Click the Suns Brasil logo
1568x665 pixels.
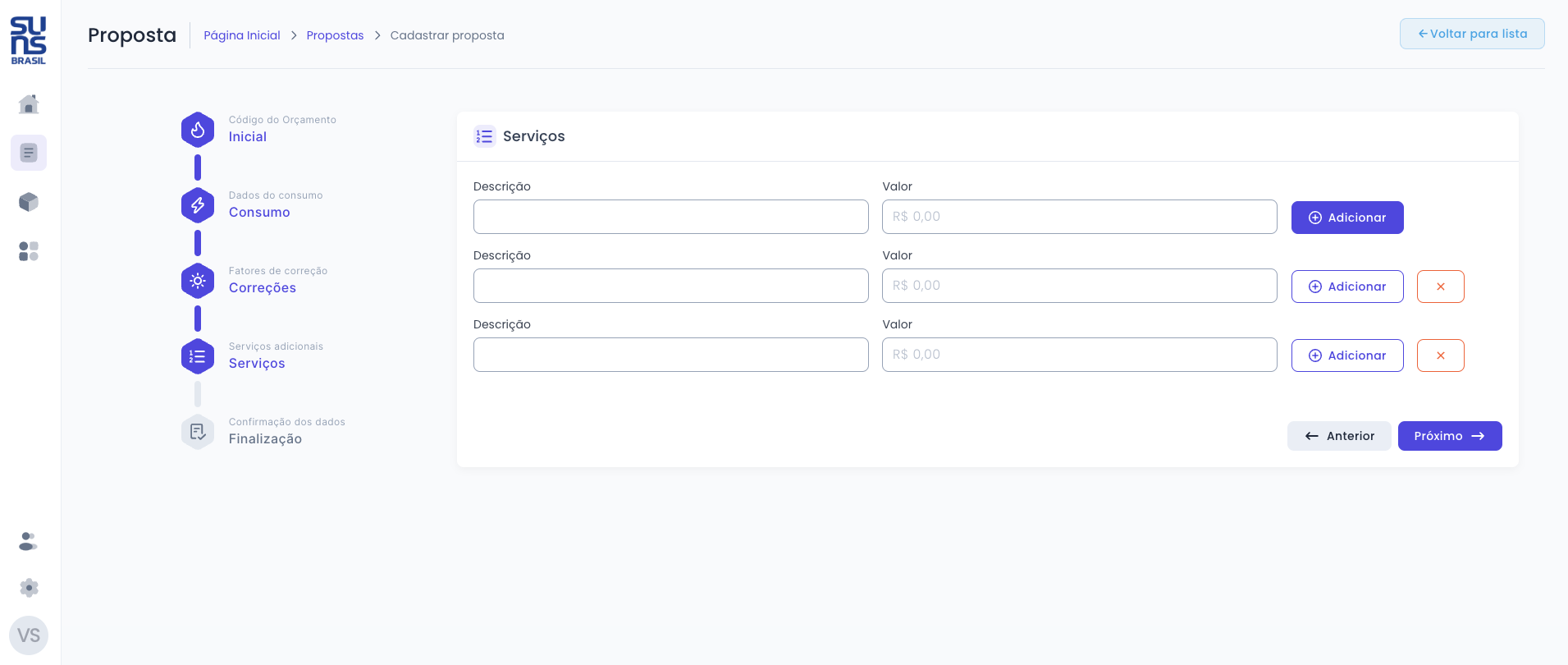(x=29, y=40)
